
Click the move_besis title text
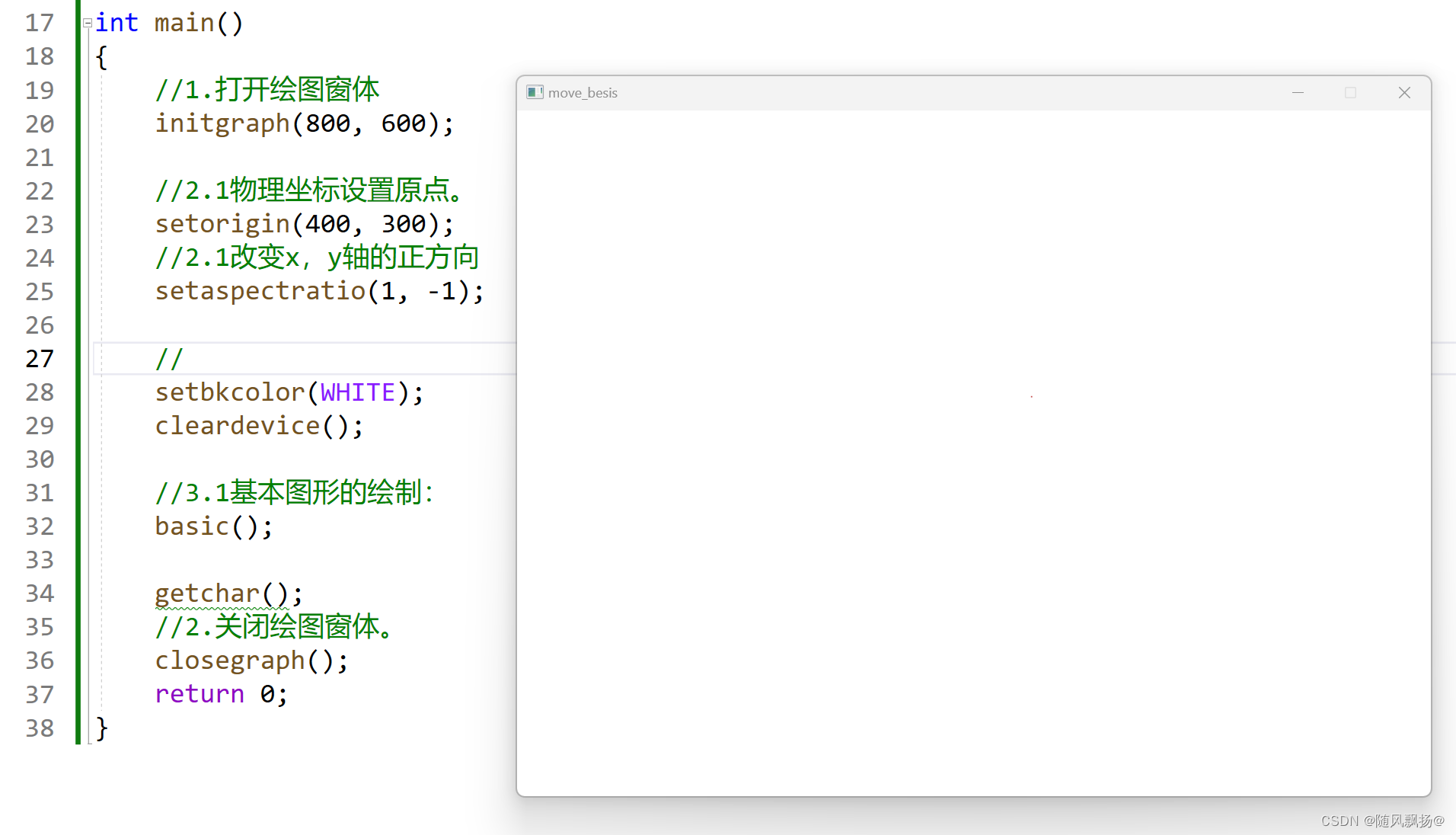click(x=583, y=93)
